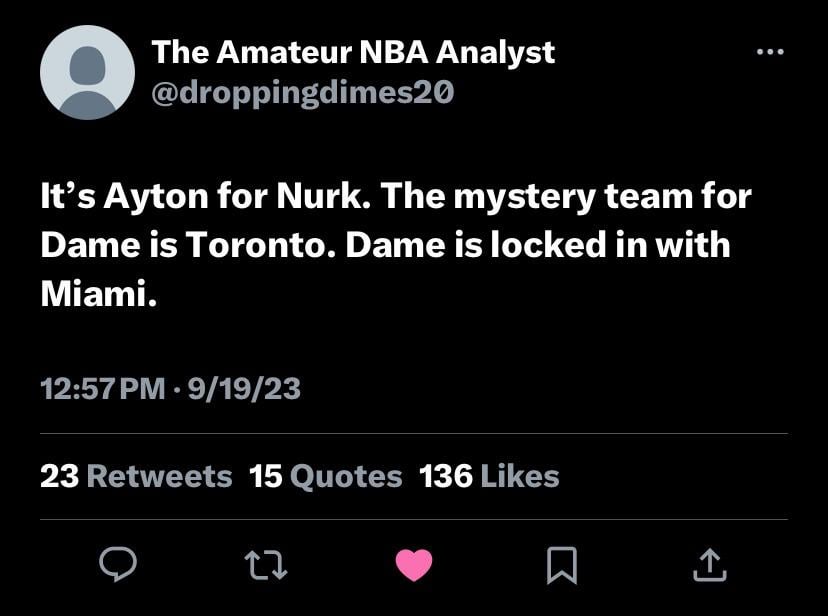Unlike the tweet via pink heart
This screenshot has height=616, width=828.
414,567
